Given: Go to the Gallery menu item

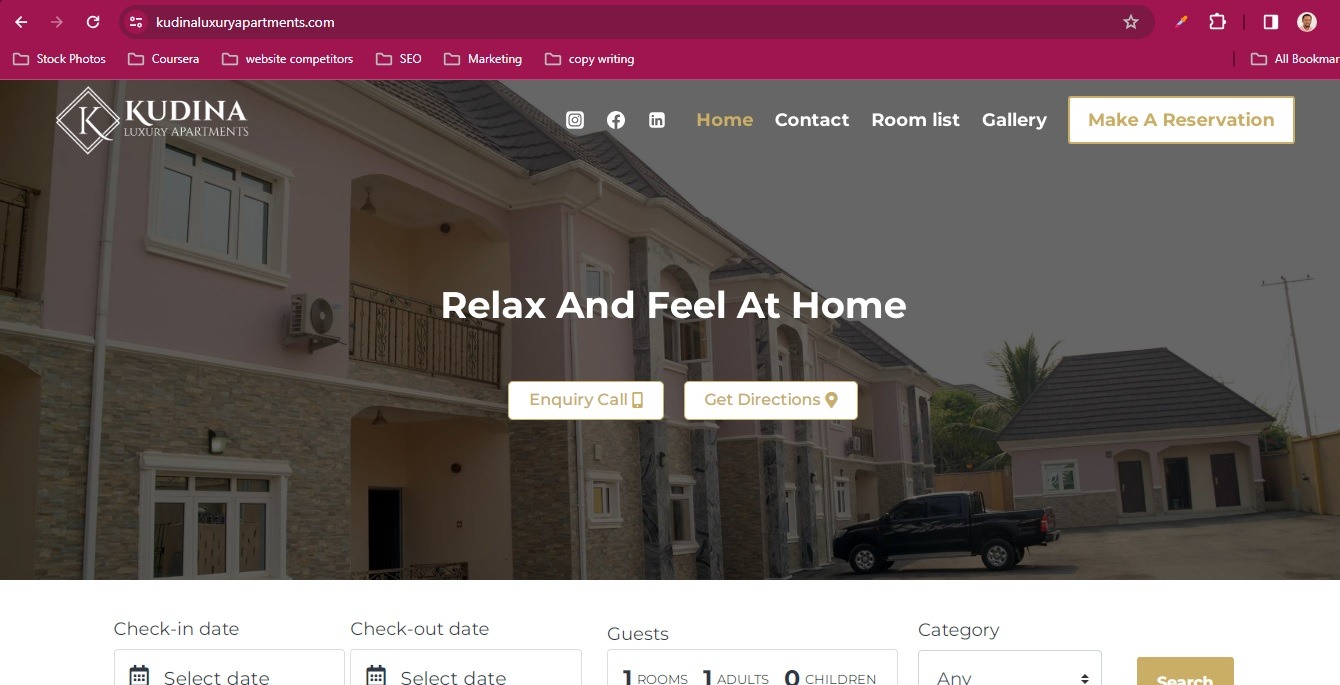Looking at the screenshot, I should (1014, 120).
